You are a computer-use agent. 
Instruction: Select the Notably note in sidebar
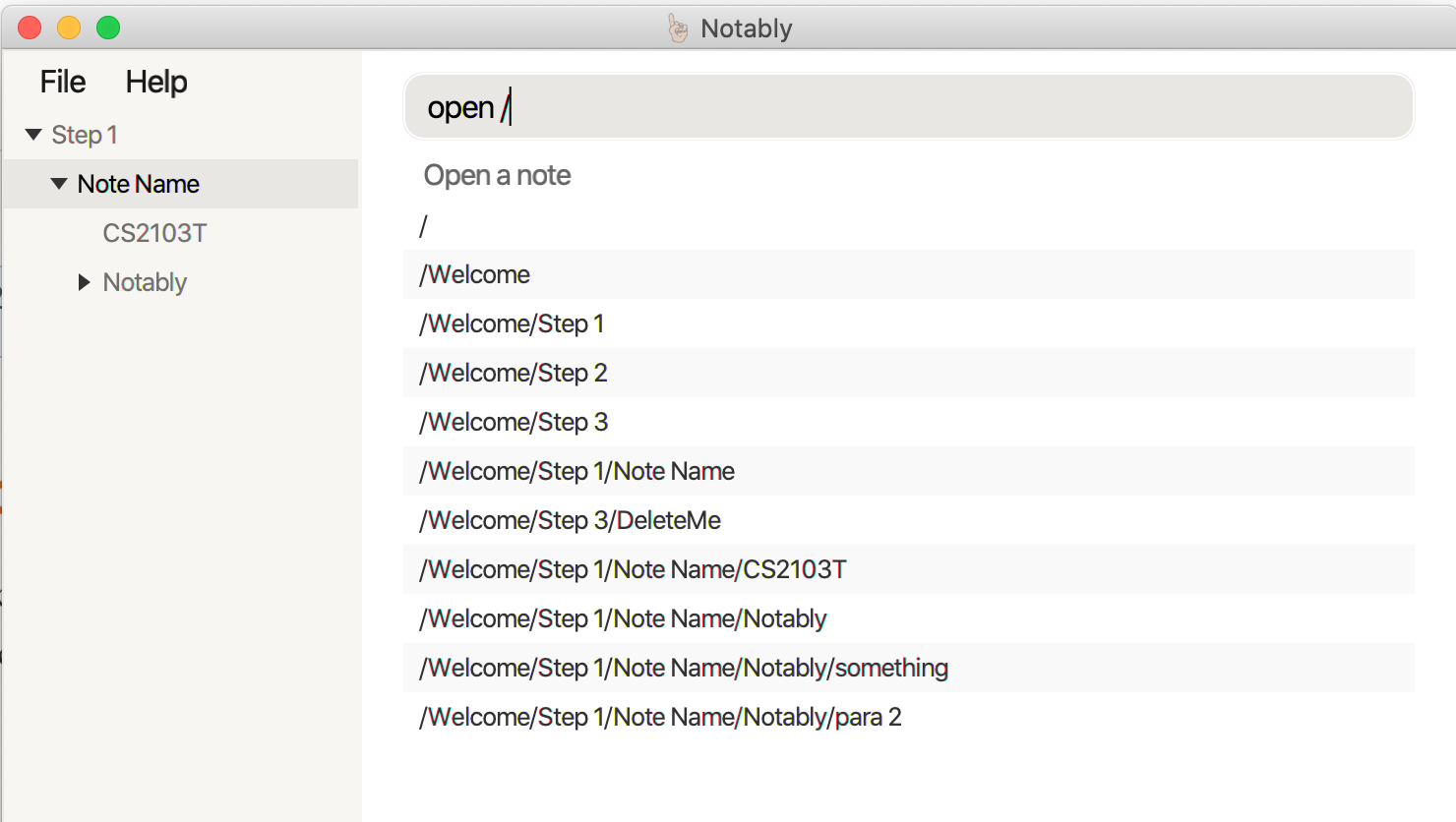click(145, 282)
